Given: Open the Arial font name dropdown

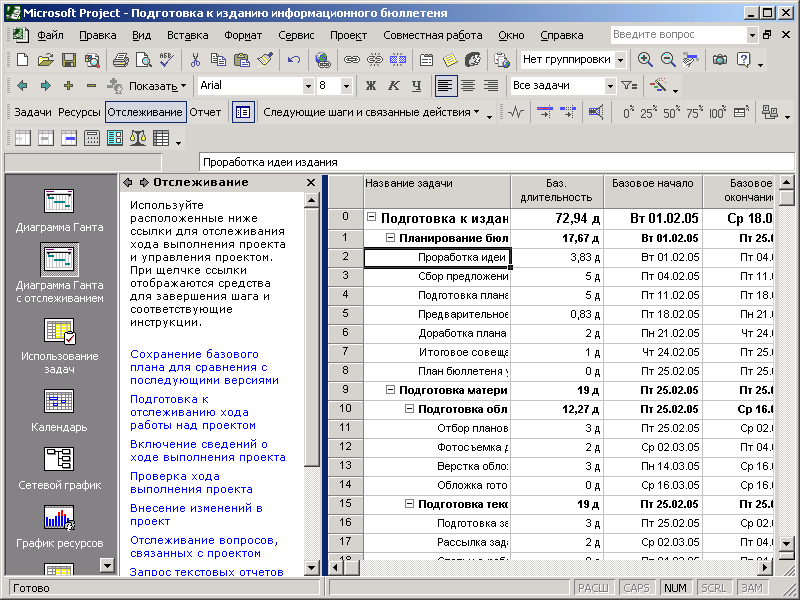Looking at the screenshot, I should tap(308, 86).
